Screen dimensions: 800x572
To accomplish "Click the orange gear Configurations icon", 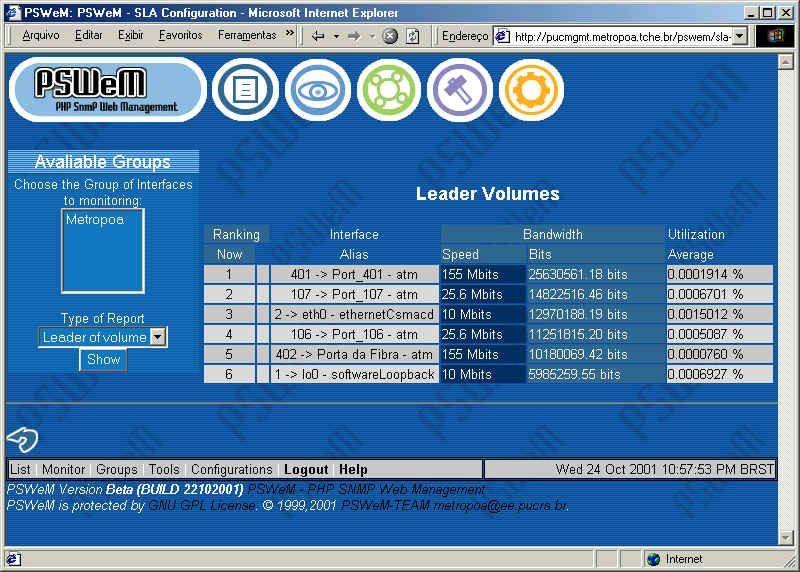I will tap(531, 90).
